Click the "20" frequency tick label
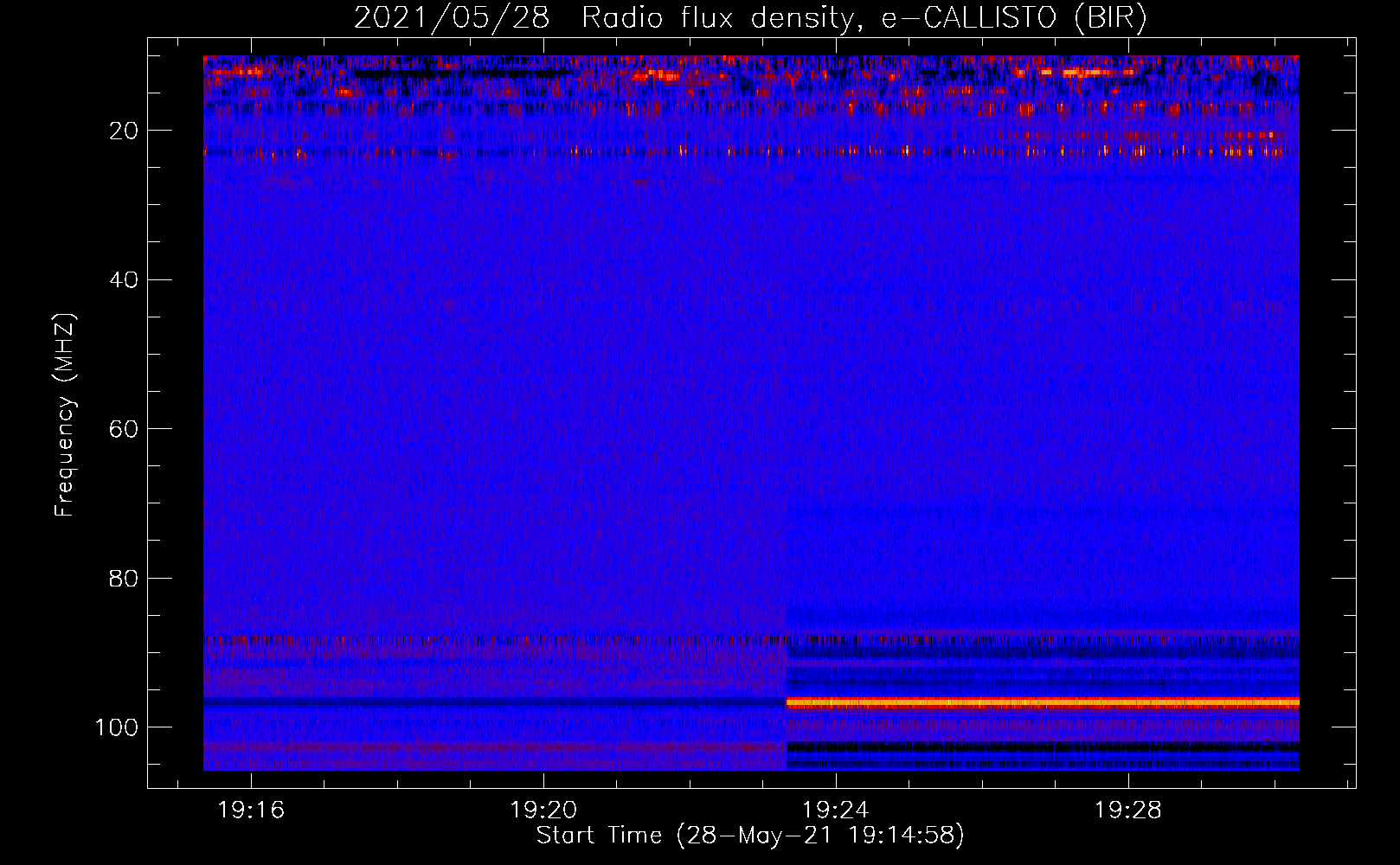 pos(125,131)
